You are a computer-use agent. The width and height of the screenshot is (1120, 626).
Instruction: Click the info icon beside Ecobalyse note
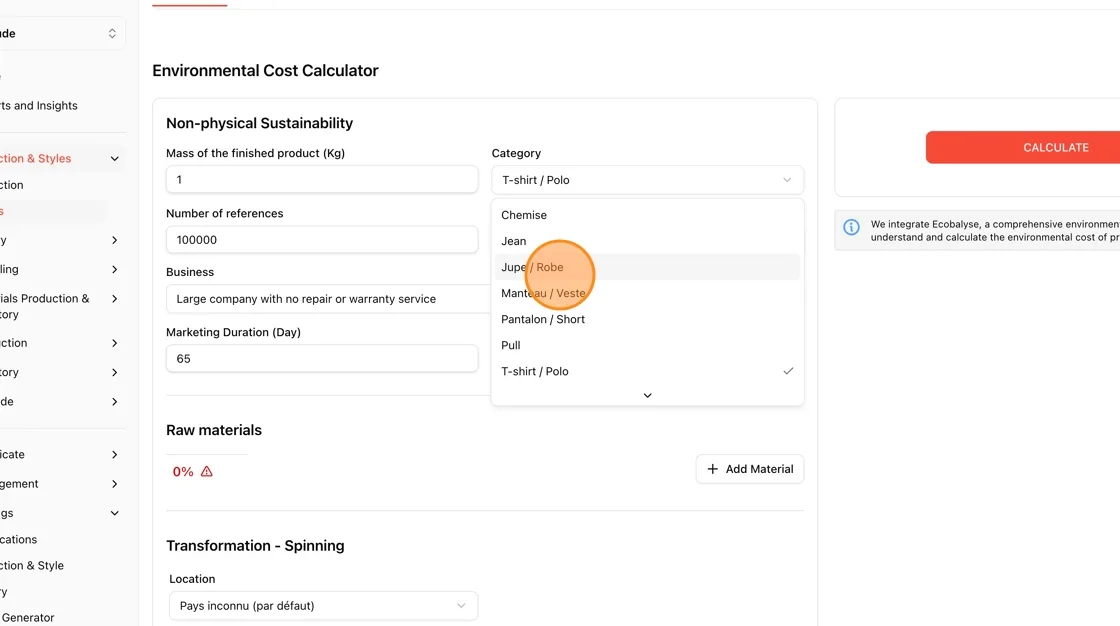click(x=851, y=227)
